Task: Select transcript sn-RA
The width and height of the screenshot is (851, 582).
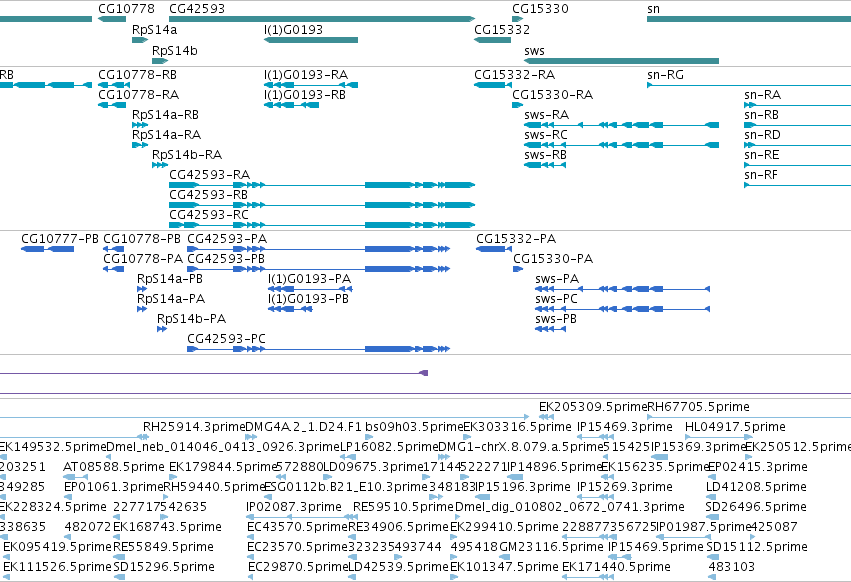Action: (x=797, y=105)
